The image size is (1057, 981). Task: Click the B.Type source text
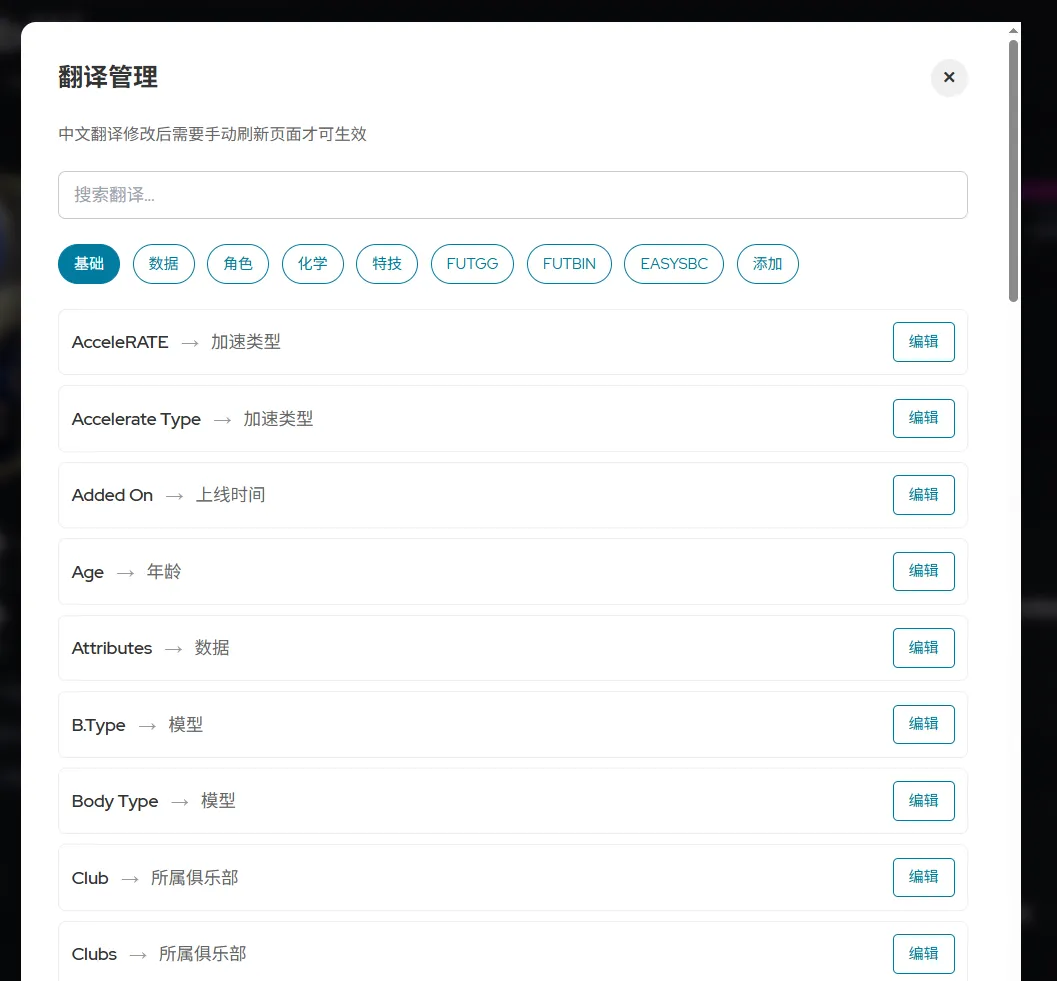point(98,725)
